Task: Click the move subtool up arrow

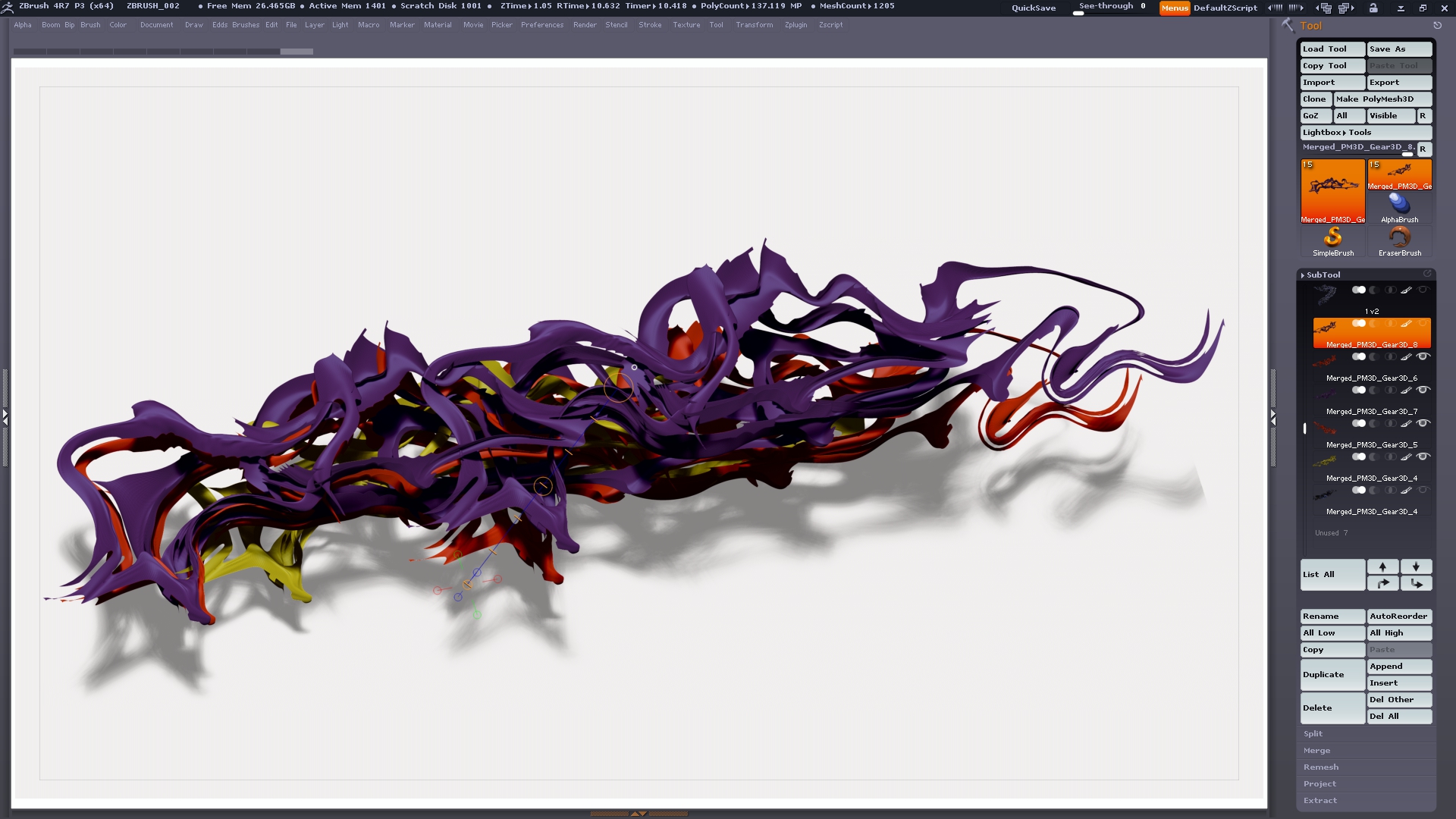Action: (x=1382, y=567)
